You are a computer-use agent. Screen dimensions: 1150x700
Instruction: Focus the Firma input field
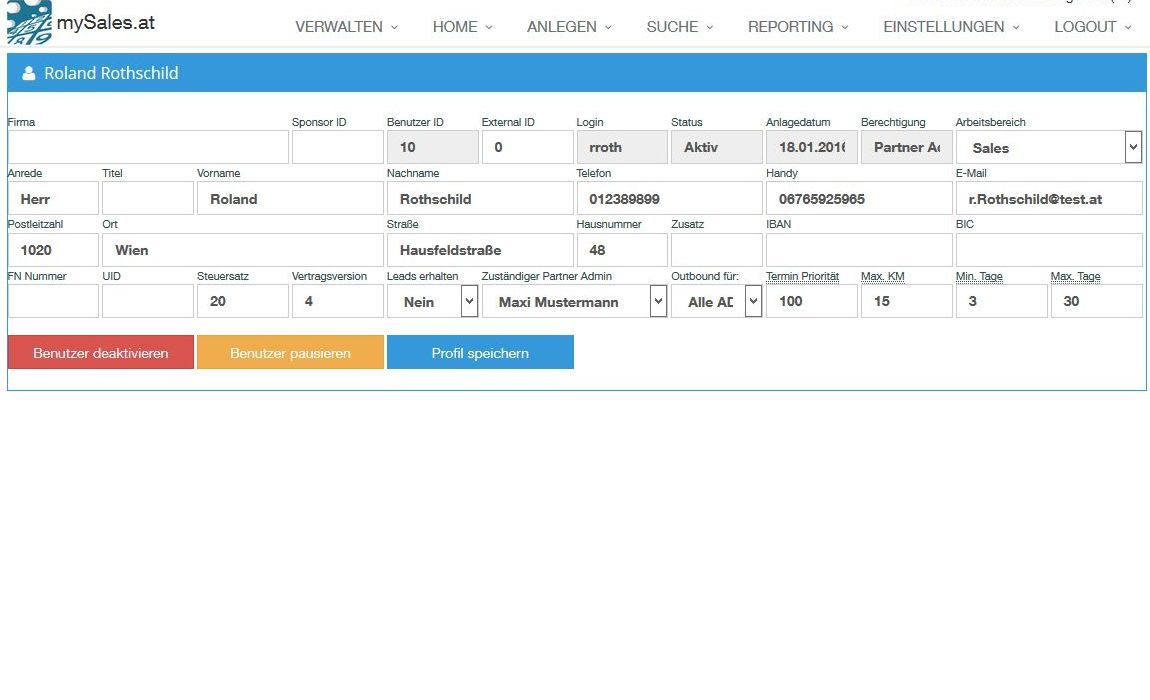tap(148, 147)
